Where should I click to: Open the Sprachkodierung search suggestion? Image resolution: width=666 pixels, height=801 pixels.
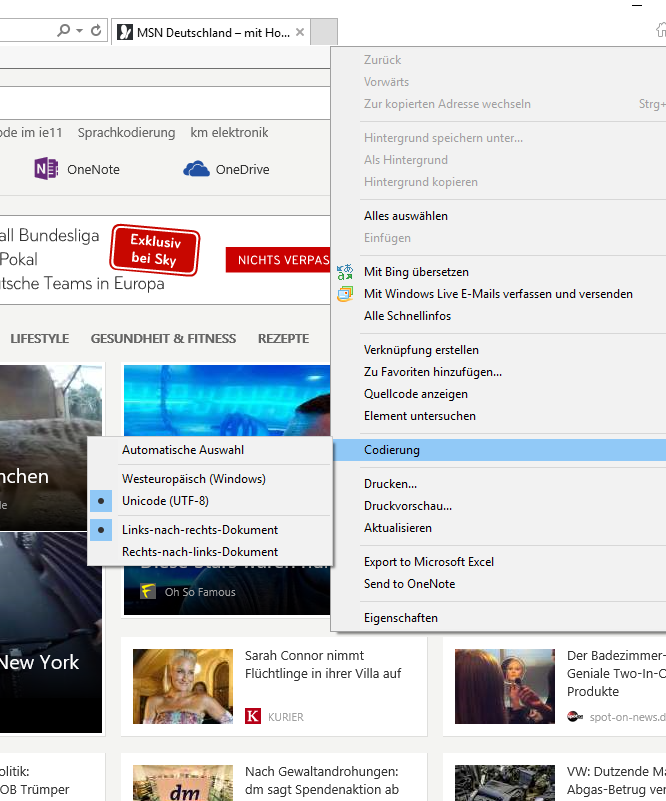(x=126, y=133)
